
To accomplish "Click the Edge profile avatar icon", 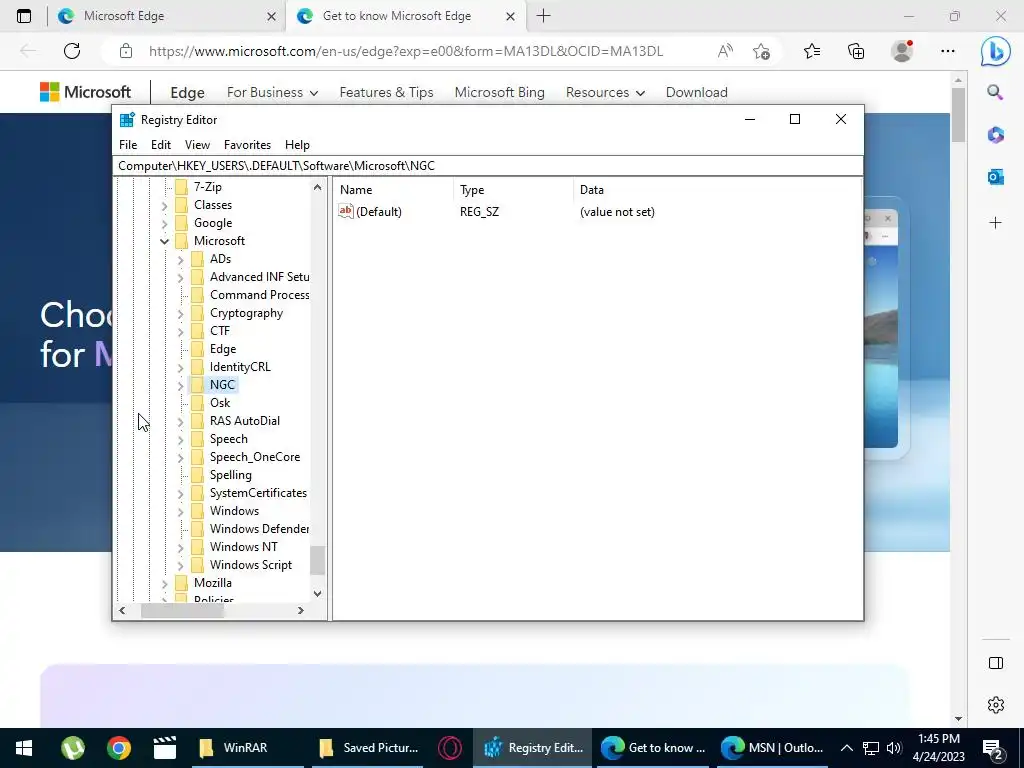I will point(902,51).
